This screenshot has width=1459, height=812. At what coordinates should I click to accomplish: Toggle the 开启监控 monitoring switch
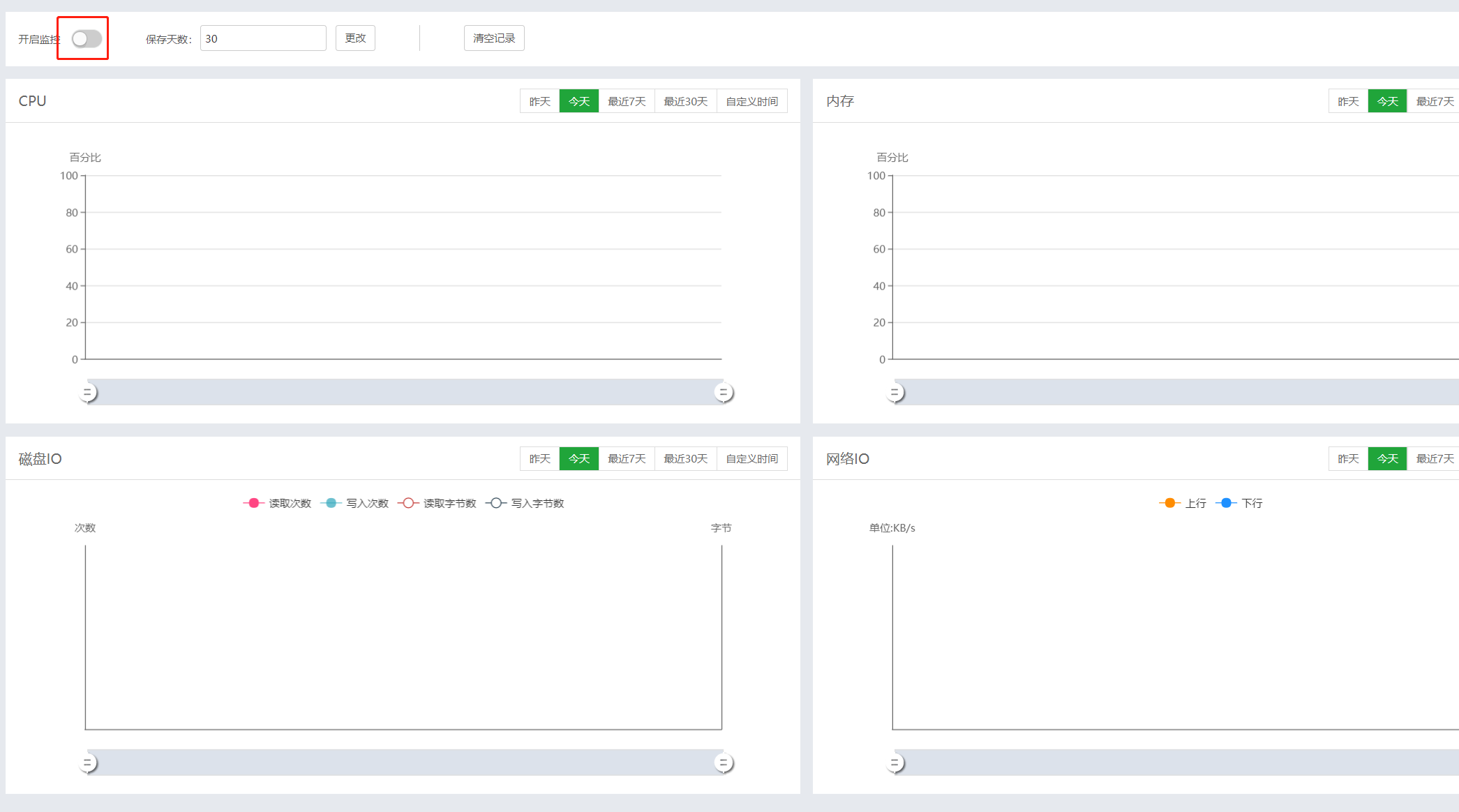(87, 38)
